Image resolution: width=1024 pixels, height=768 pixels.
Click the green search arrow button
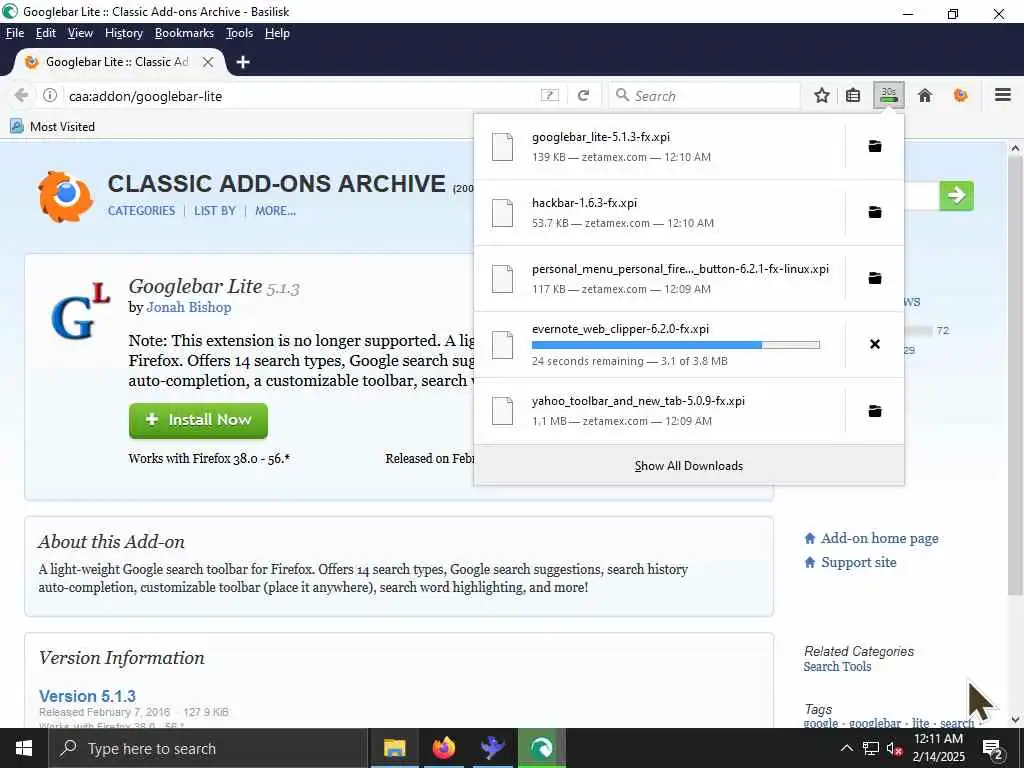(x=956, y=195)
